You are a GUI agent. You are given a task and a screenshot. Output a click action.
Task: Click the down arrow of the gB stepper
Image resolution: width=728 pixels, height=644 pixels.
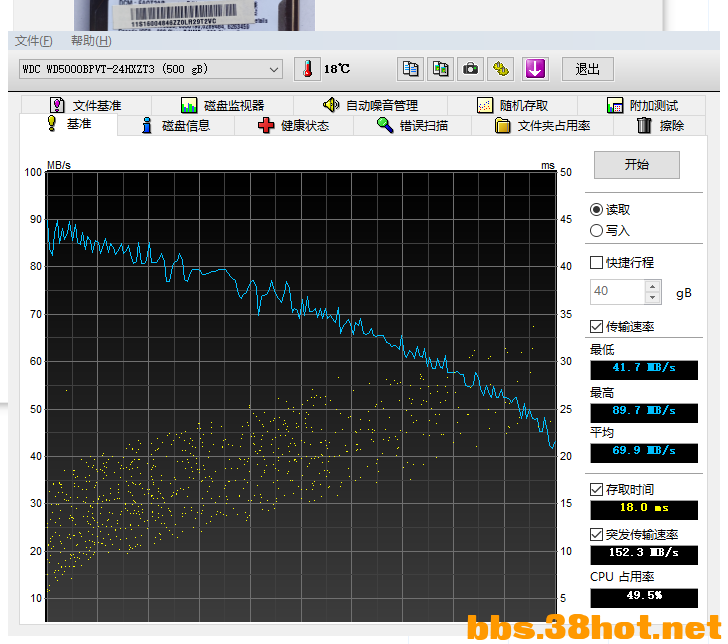pos(653,298)
